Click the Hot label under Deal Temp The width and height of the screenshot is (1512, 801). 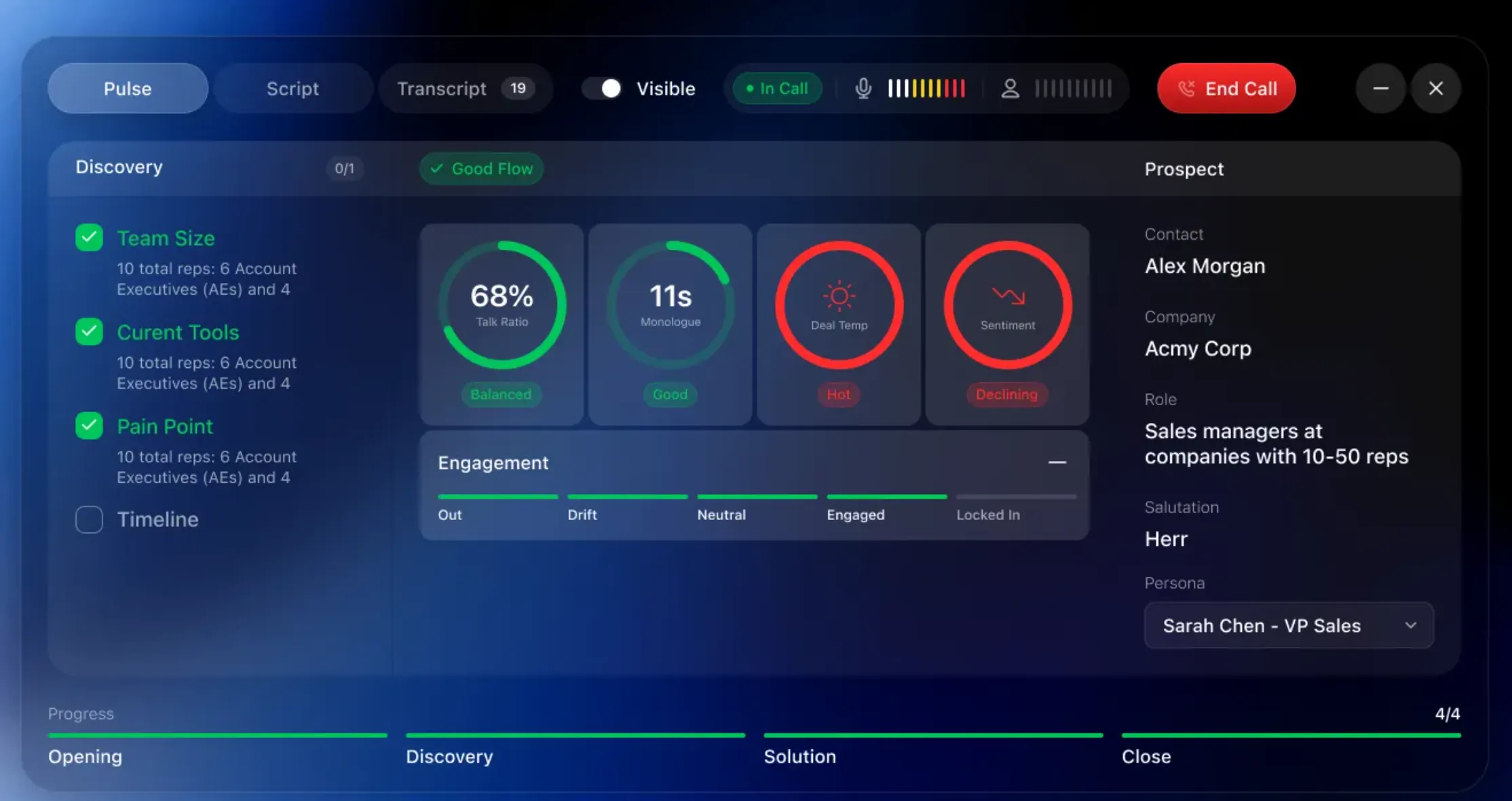[839, 394]
